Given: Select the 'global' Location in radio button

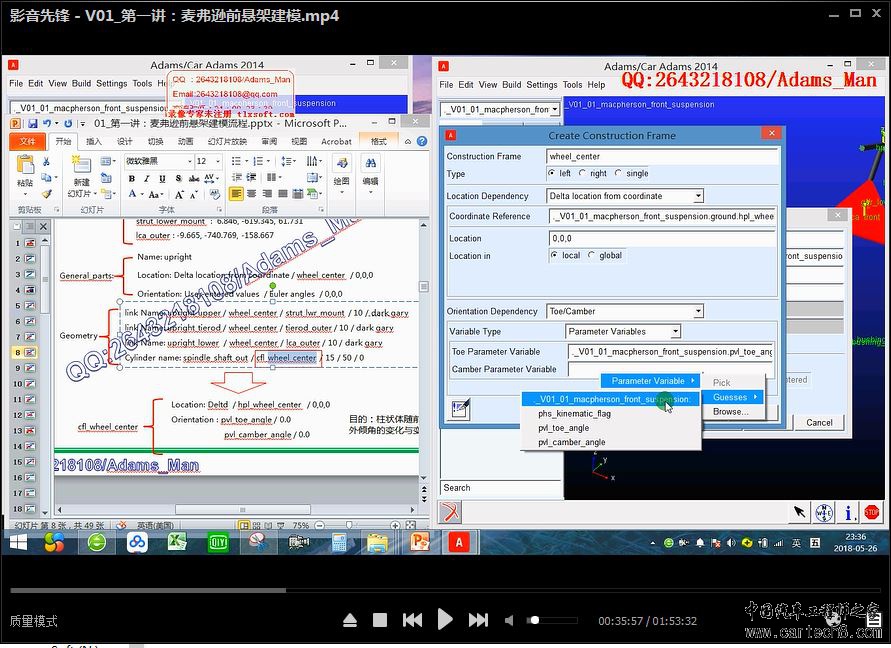Looking at the screenshot, I should [592, 255].
